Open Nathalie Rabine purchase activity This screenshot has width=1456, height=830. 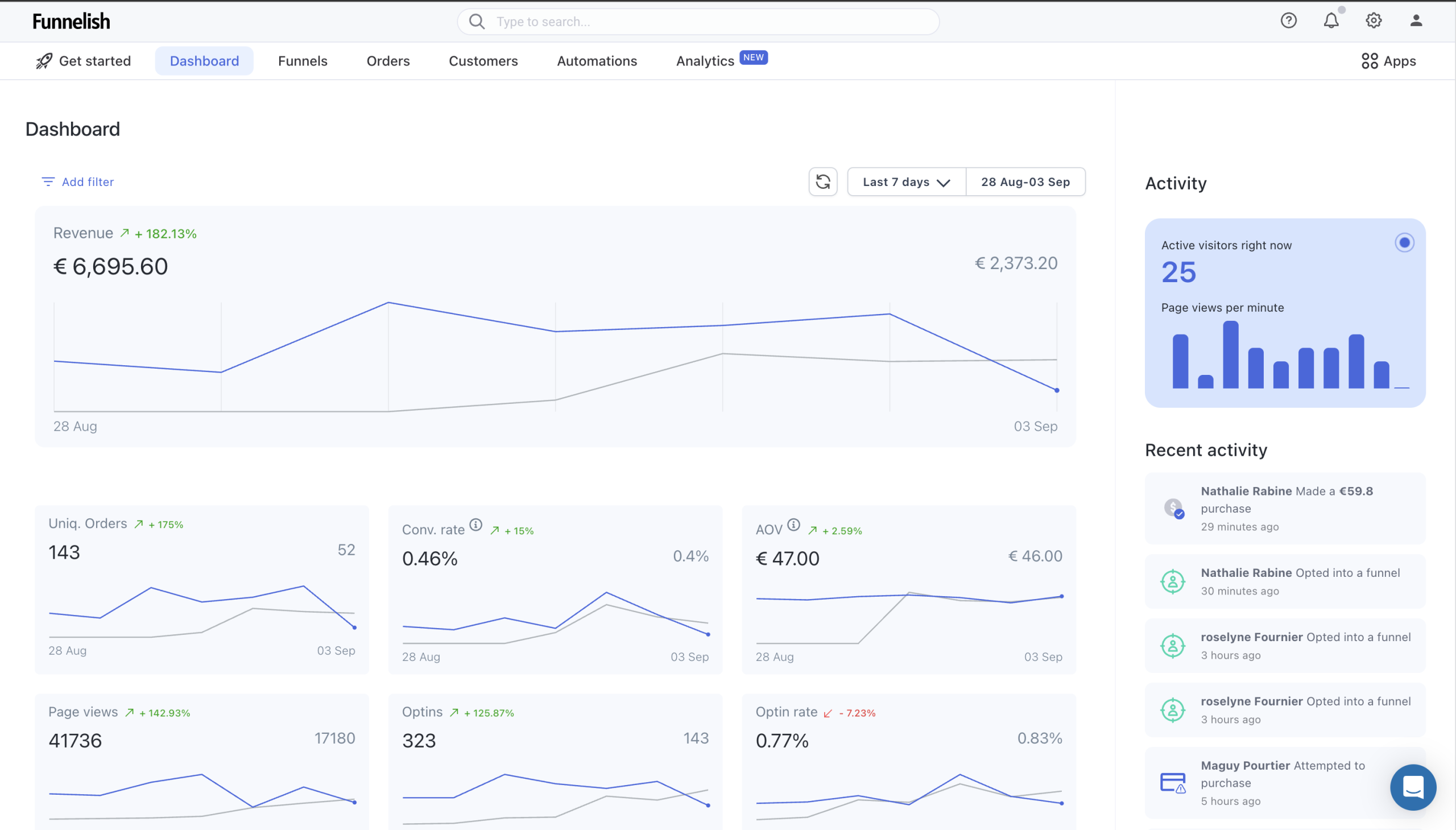(x=1284, y=508)
